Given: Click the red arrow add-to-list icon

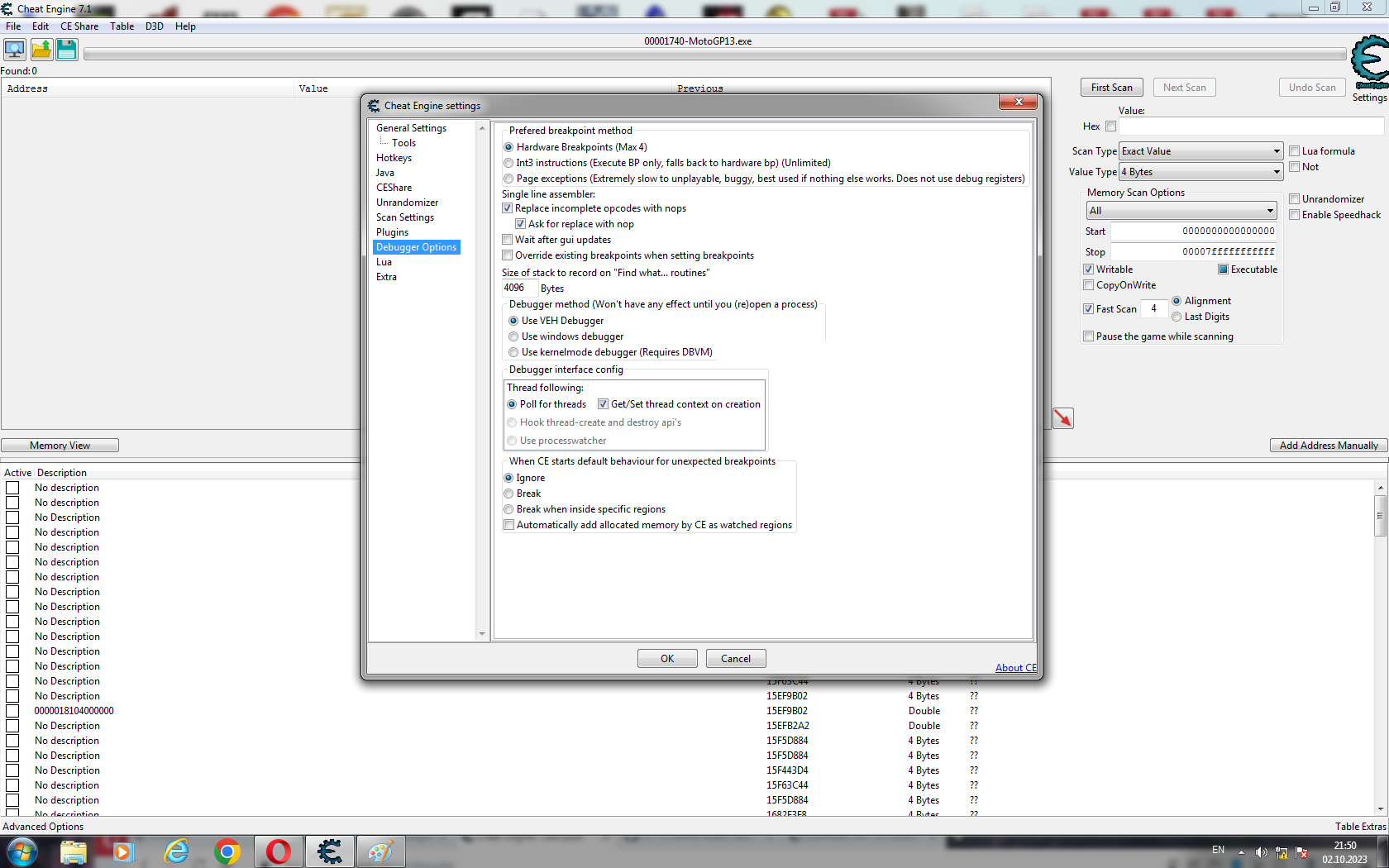Looking at the screenshot, I should [1062, 418].
